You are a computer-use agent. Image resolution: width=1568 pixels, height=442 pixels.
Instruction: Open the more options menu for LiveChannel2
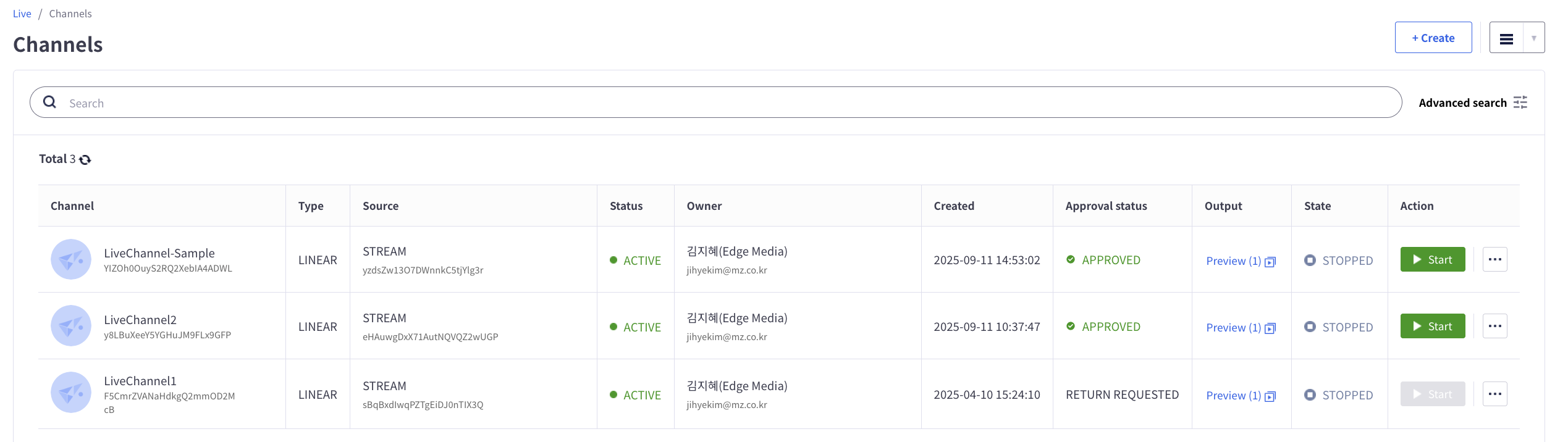click(1494, 326)
